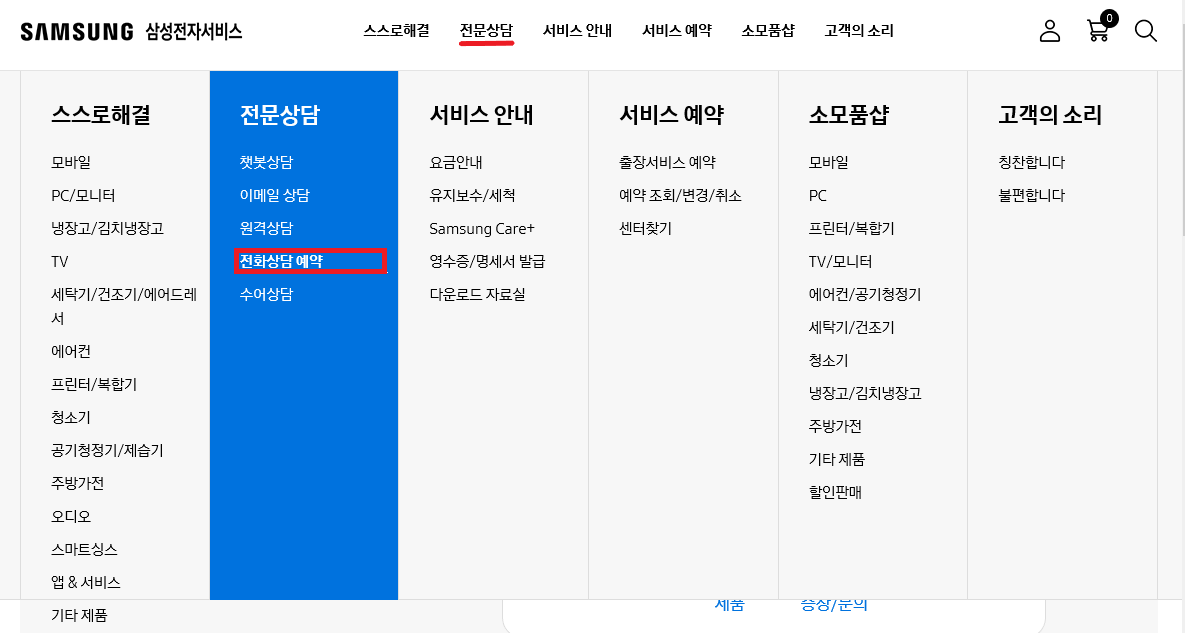Click the 서비스 예약 column heading
Screen dimensions: 1185x633
point(671,115)
